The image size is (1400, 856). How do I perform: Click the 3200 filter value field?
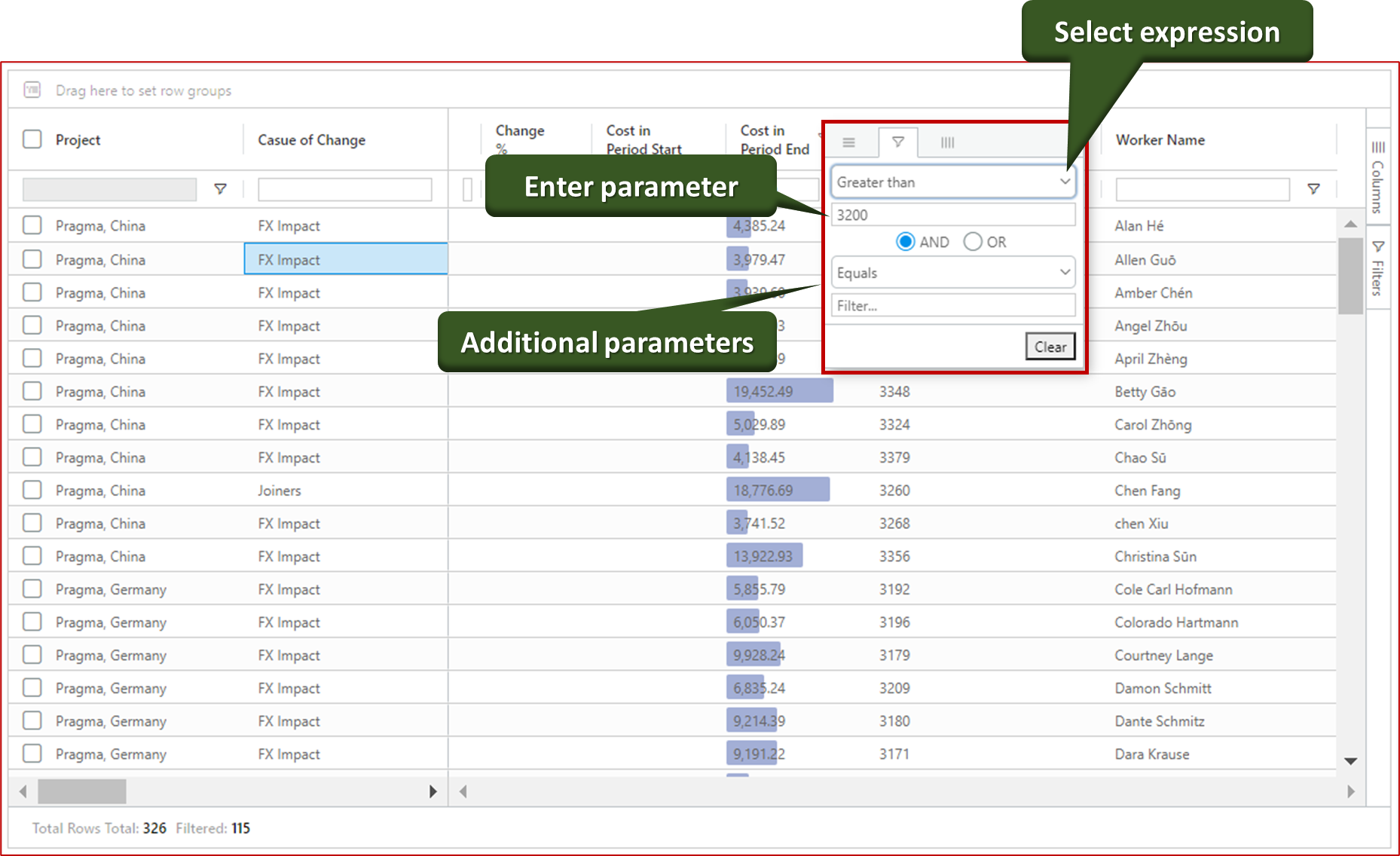coord(952,216)
